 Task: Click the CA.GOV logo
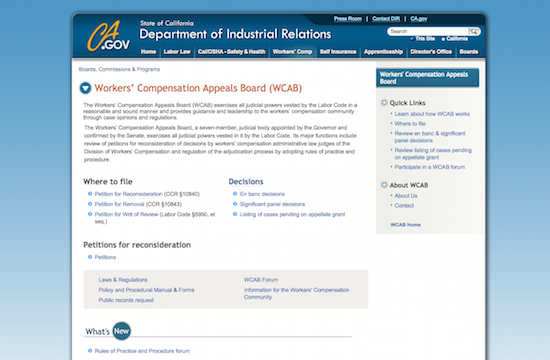click(x=108, y=36)
